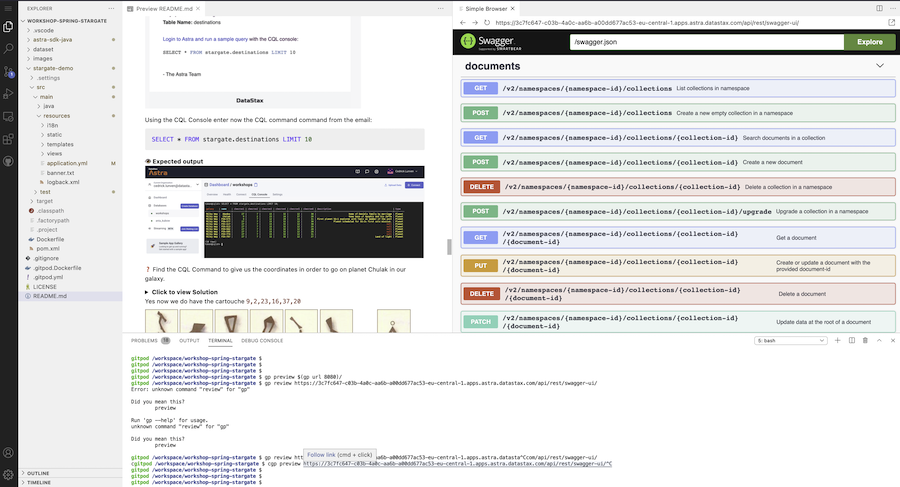Select README.md in the explorer
This screenshot has width=900, height=487.
pyautogui.click(x=50, y=296)
